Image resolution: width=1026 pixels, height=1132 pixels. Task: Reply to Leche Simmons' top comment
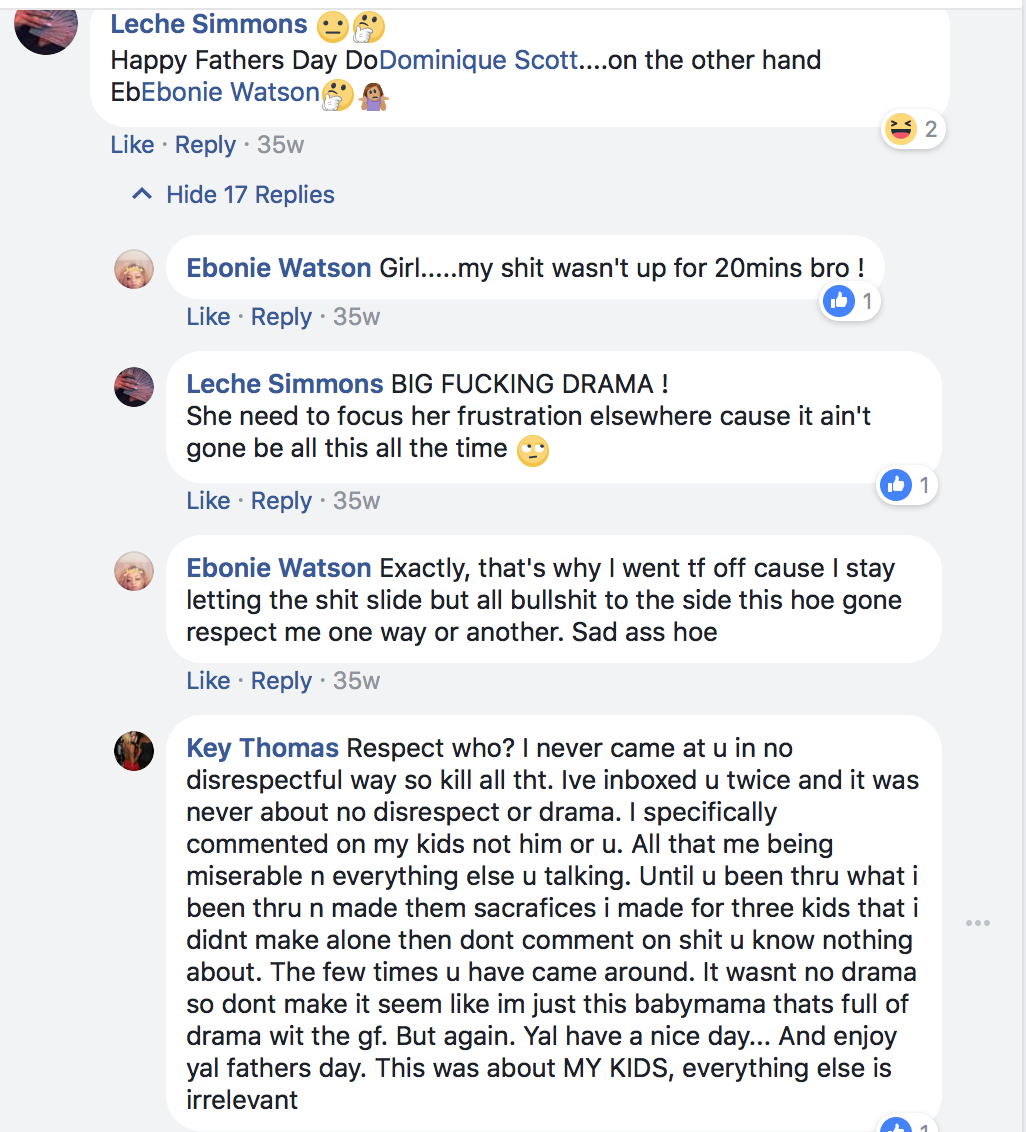point(205,146)
